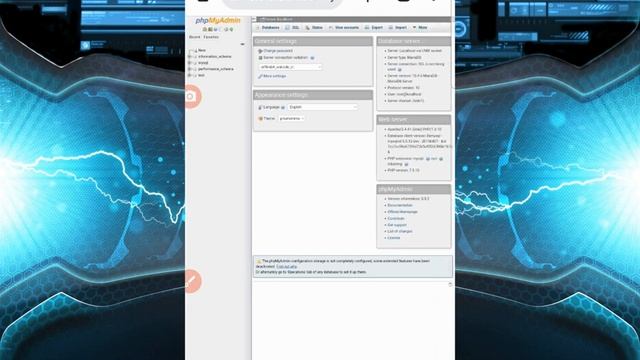Select information_schema database in tree
Viewport: 640px width, 360px height.
point(215,57)
